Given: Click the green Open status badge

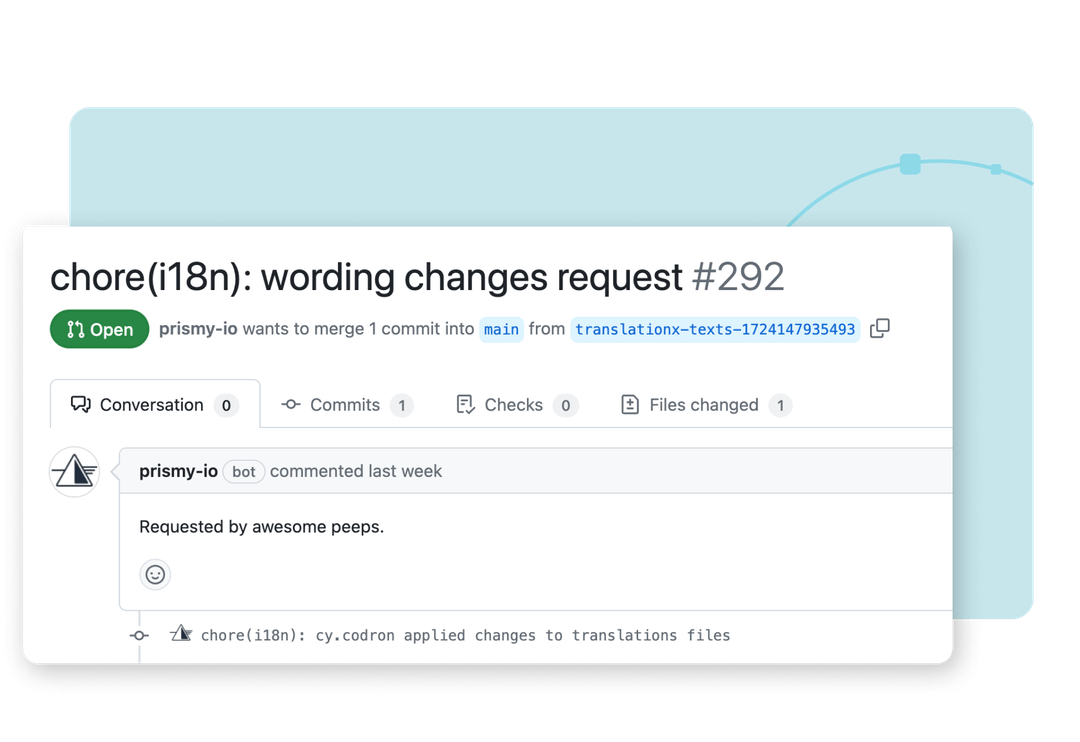Looking at the screenshot, I should pyautogui.click(x=99, y=329).
